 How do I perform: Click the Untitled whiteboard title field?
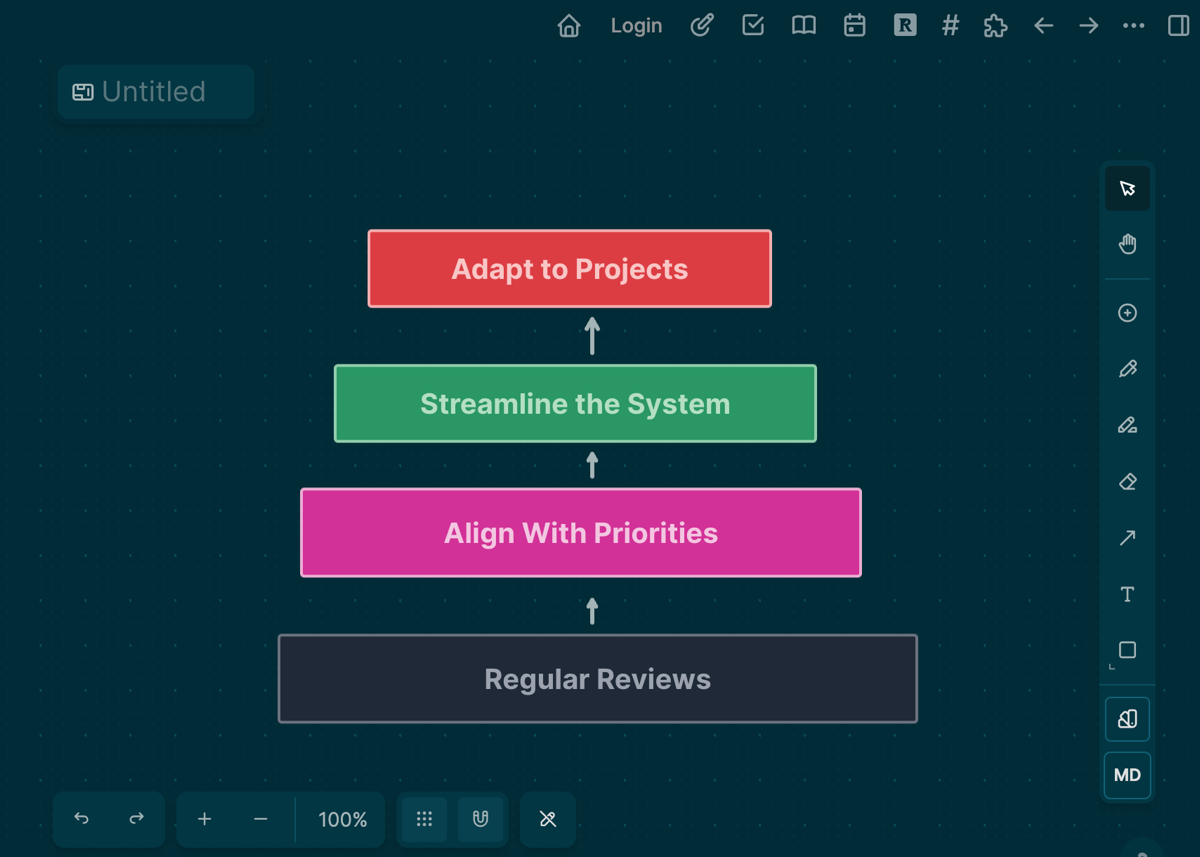[156, 92]
